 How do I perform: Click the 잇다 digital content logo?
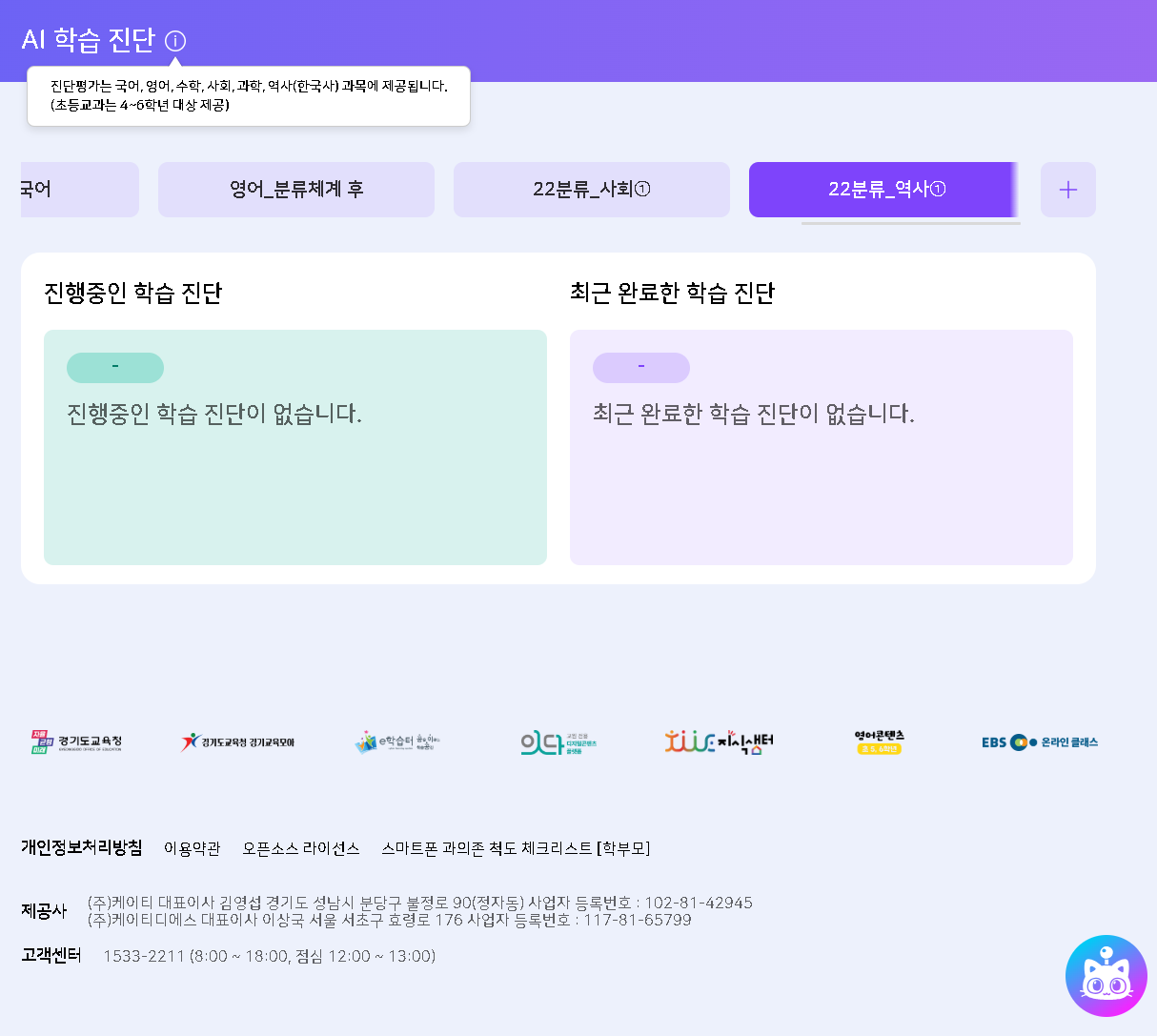[558, 742]
